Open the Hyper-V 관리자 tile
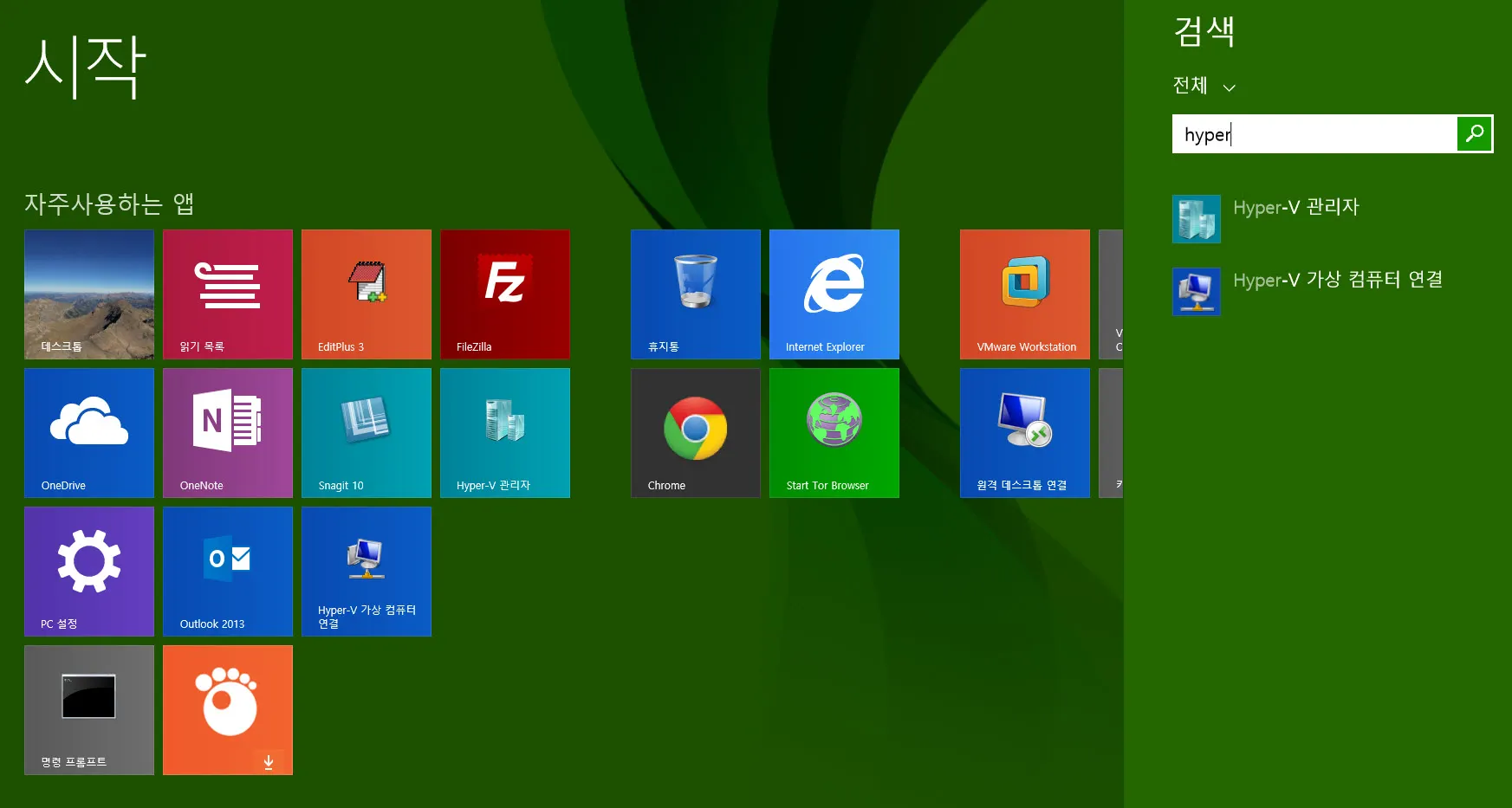Viewport: 1512px width, 808px height. pyautogui.click(x=505, y=433)
